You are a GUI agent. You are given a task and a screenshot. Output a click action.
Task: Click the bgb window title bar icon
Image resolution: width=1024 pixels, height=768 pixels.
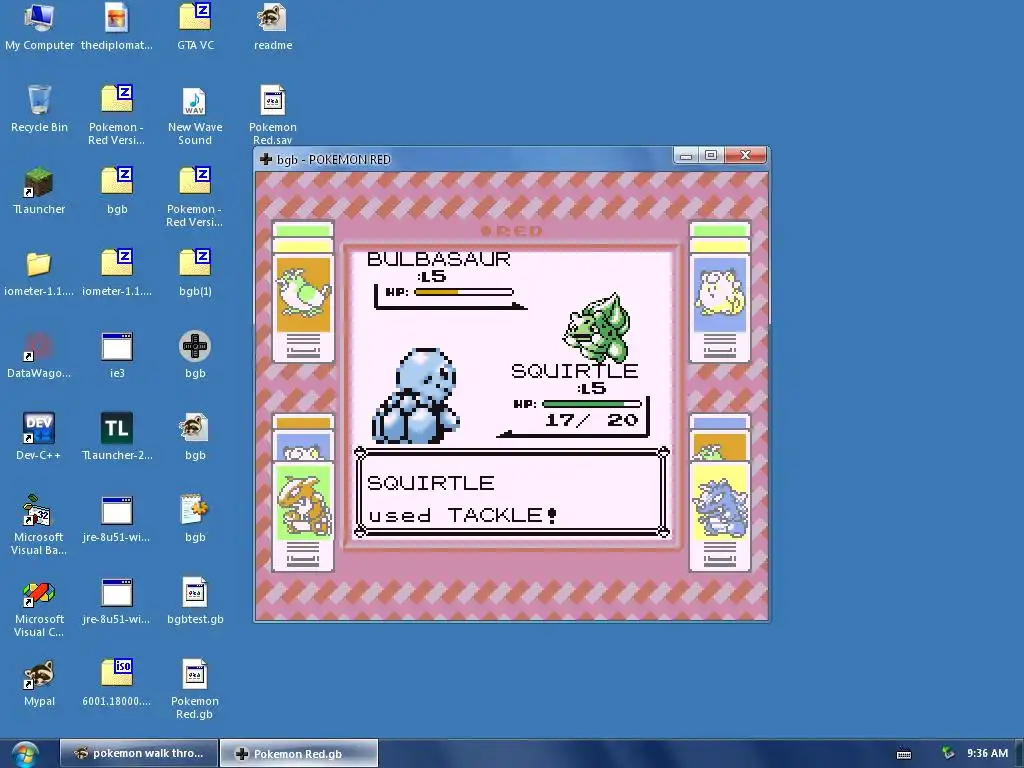pyautogui.click(x=266, y=159)
